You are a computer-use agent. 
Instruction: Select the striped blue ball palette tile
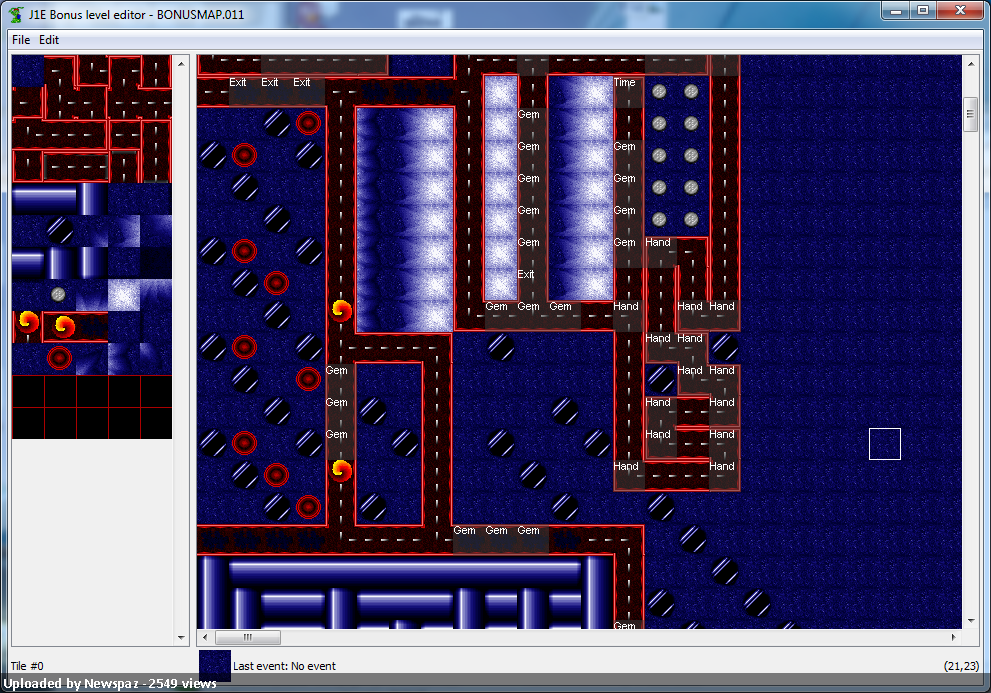tap(60, 231)
